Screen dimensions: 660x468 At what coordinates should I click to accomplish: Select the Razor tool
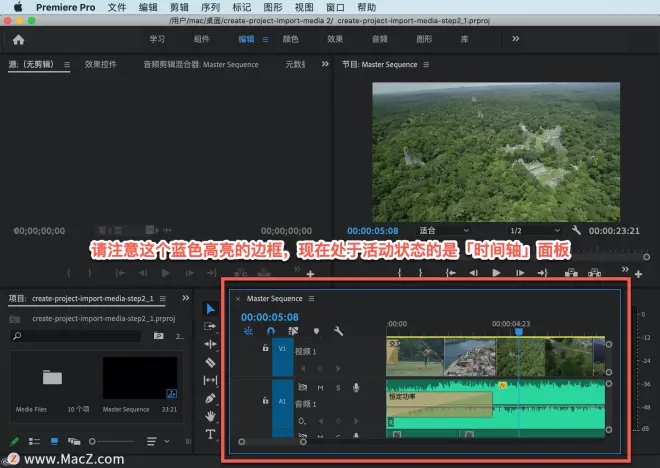pos(210,362)
